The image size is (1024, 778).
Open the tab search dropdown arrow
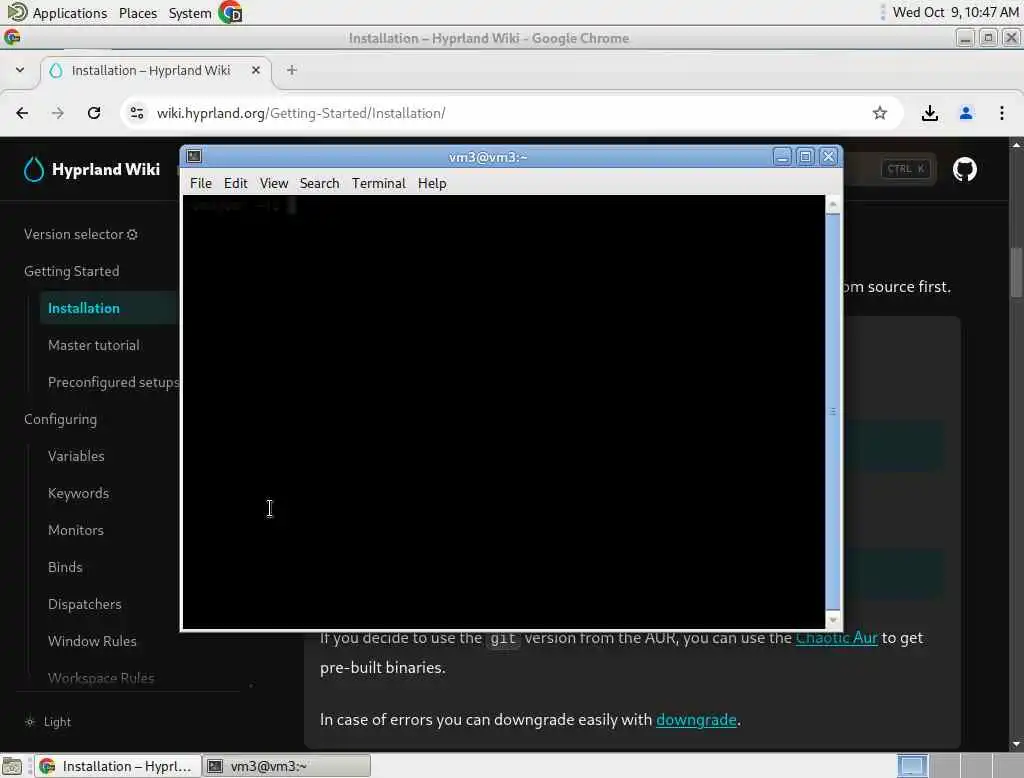pyautogui.click(x=20, y=70)
